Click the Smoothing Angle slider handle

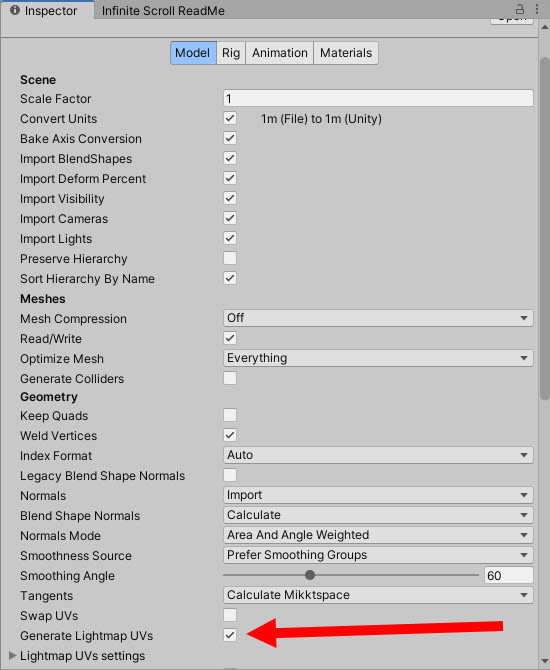pyautogui.click(x=310, y=575)
